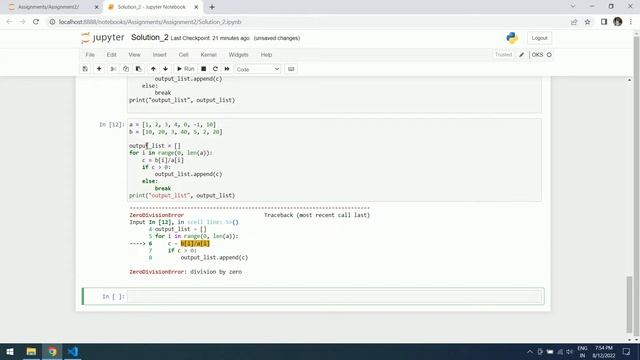Rename the notebook via the Solution_2 title
This screenshot has height=360, width=640.
pos(149,38)
